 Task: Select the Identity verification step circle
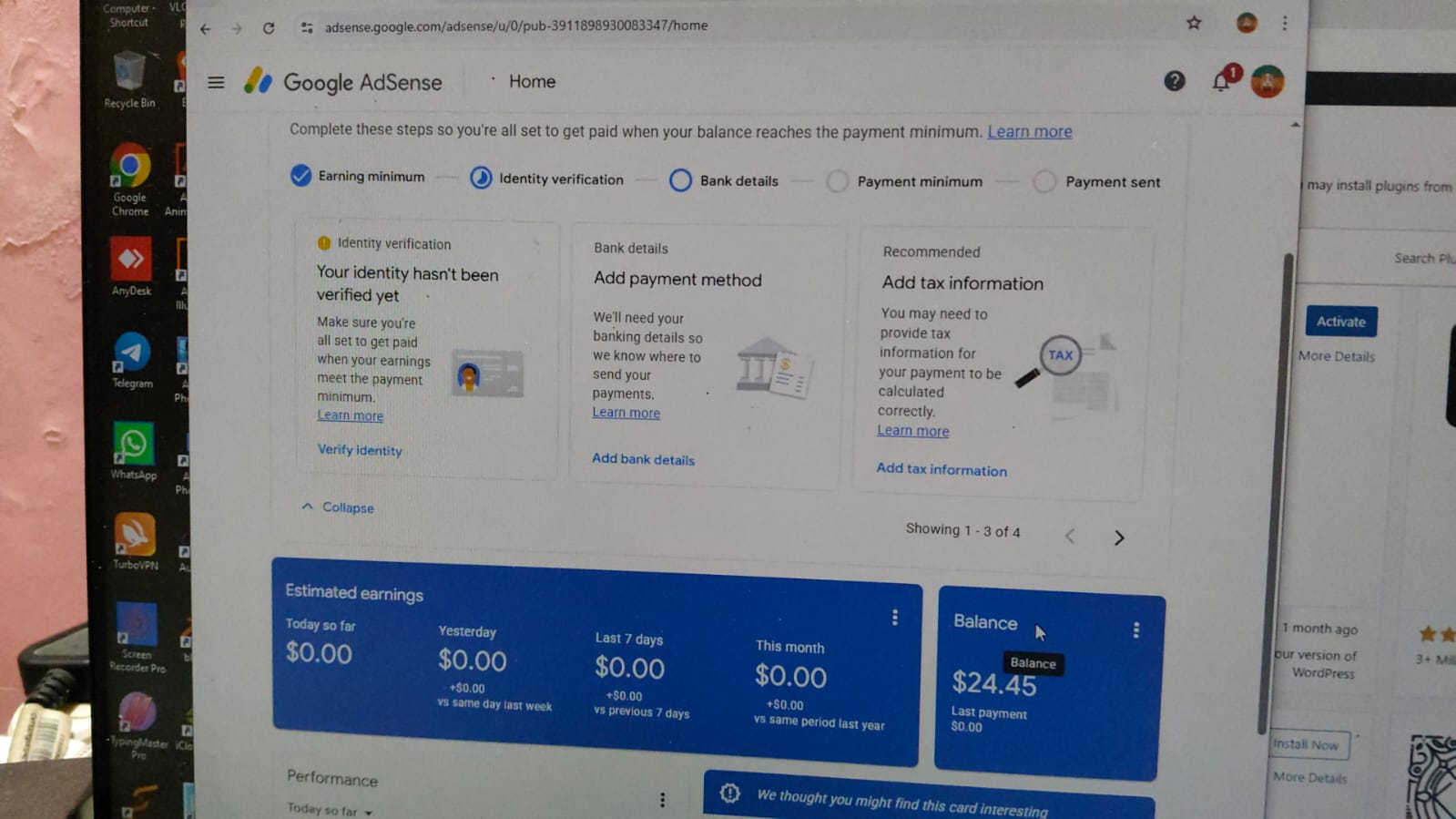[x=481, y=179]
